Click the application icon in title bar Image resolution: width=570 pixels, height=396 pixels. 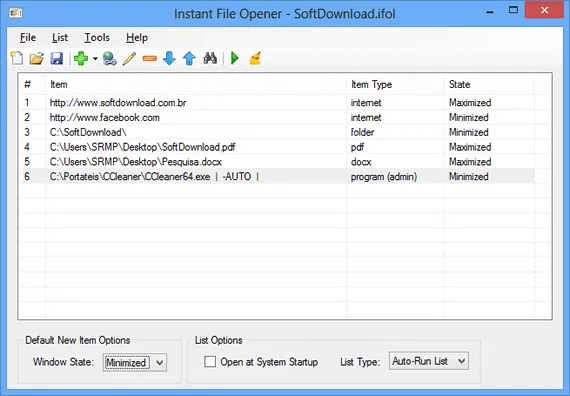(16, 13)
